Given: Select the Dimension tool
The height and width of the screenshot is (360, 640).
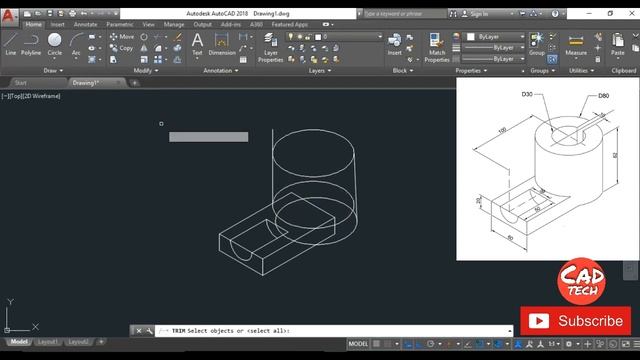Looking at the screenshot, I should (222, 44).
